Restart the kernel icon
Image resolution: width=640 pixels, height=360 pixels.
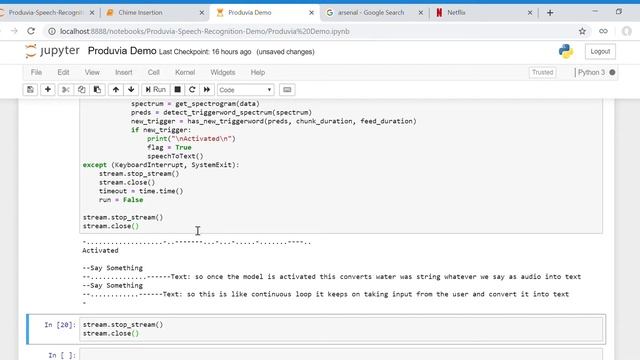[192, 90]
